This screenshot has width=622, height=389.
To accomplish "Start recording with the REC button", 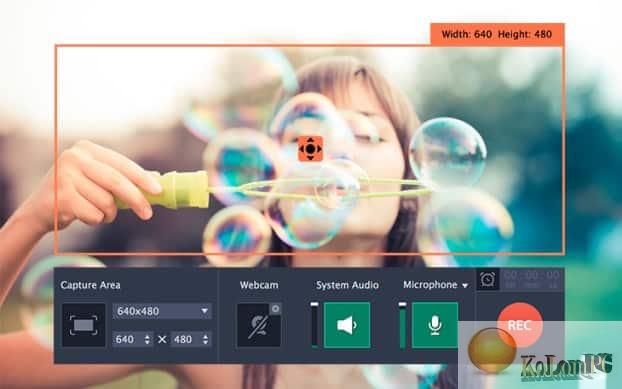I will pyautogui.click(x=520, y=325).
